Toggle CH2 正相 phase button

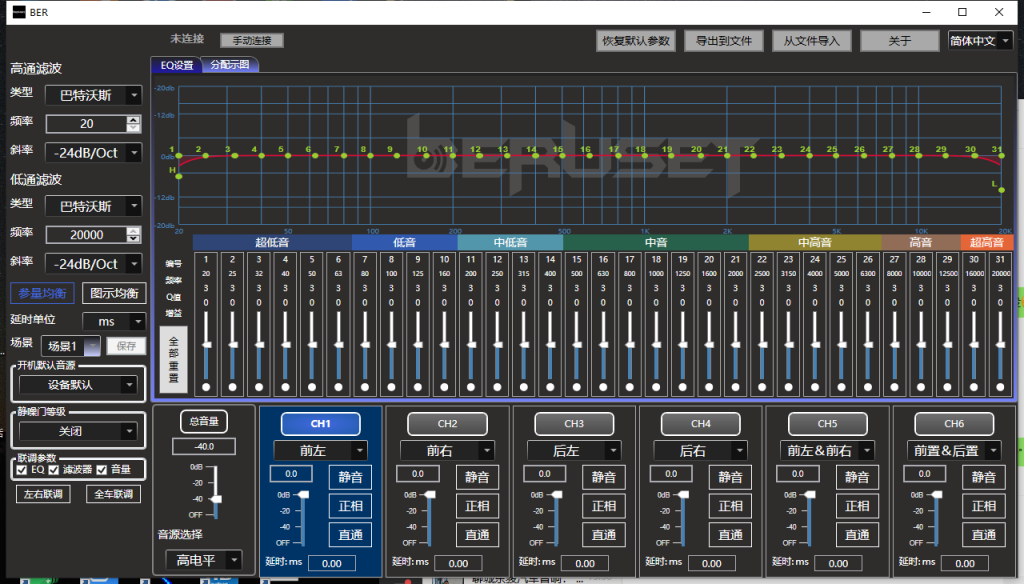coord(477,506)
